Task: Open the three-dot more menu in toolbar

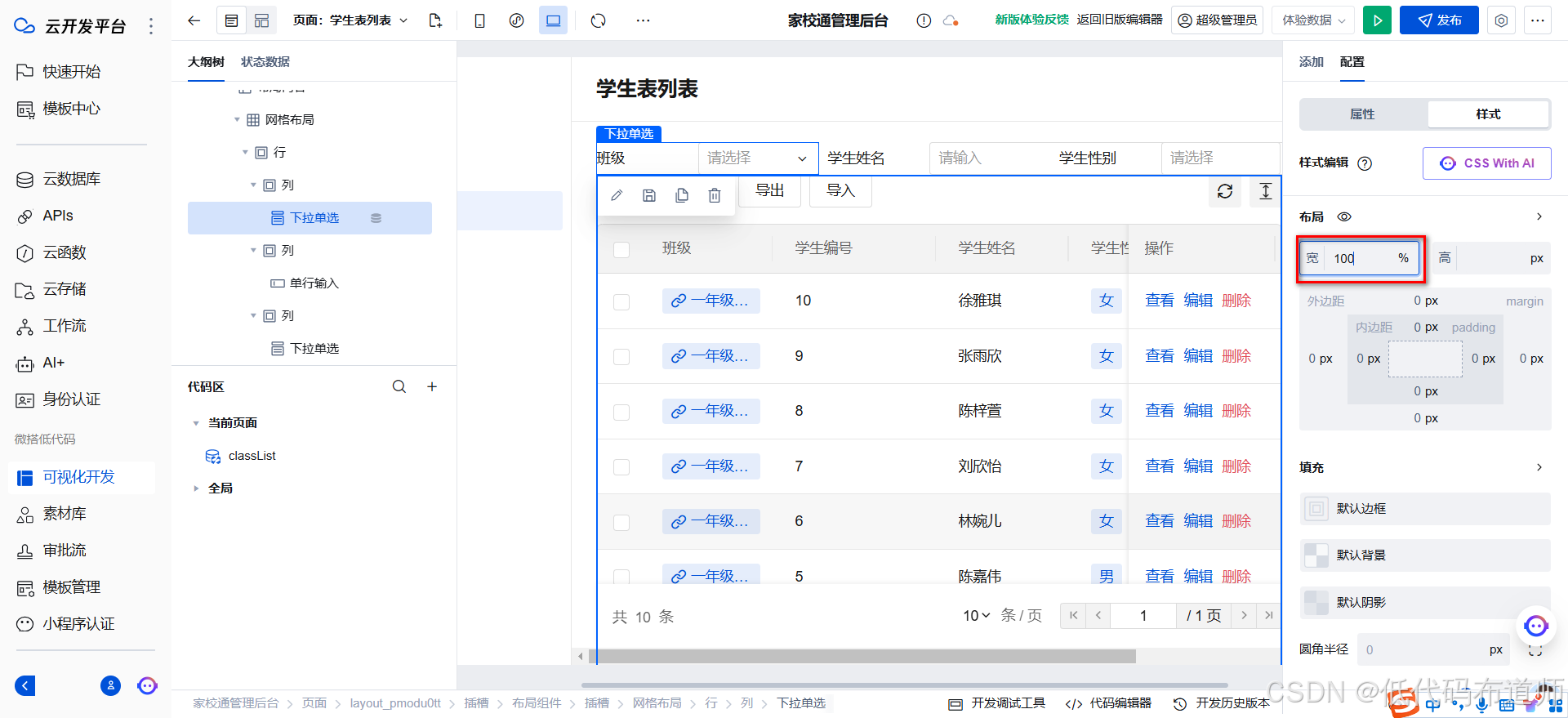Action: point(644,20)
